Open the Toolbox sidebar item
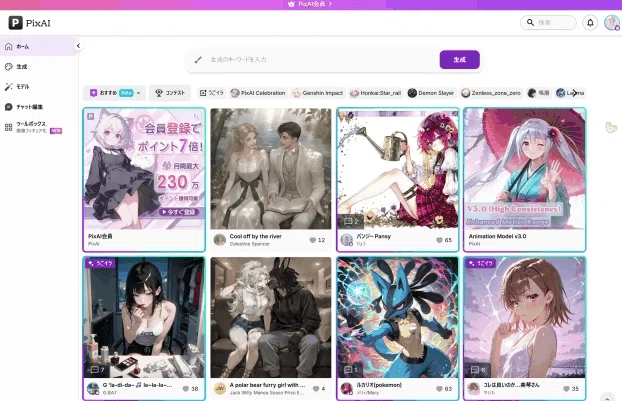The height and width of the screenshot is (401, 622). coord(38,127)
